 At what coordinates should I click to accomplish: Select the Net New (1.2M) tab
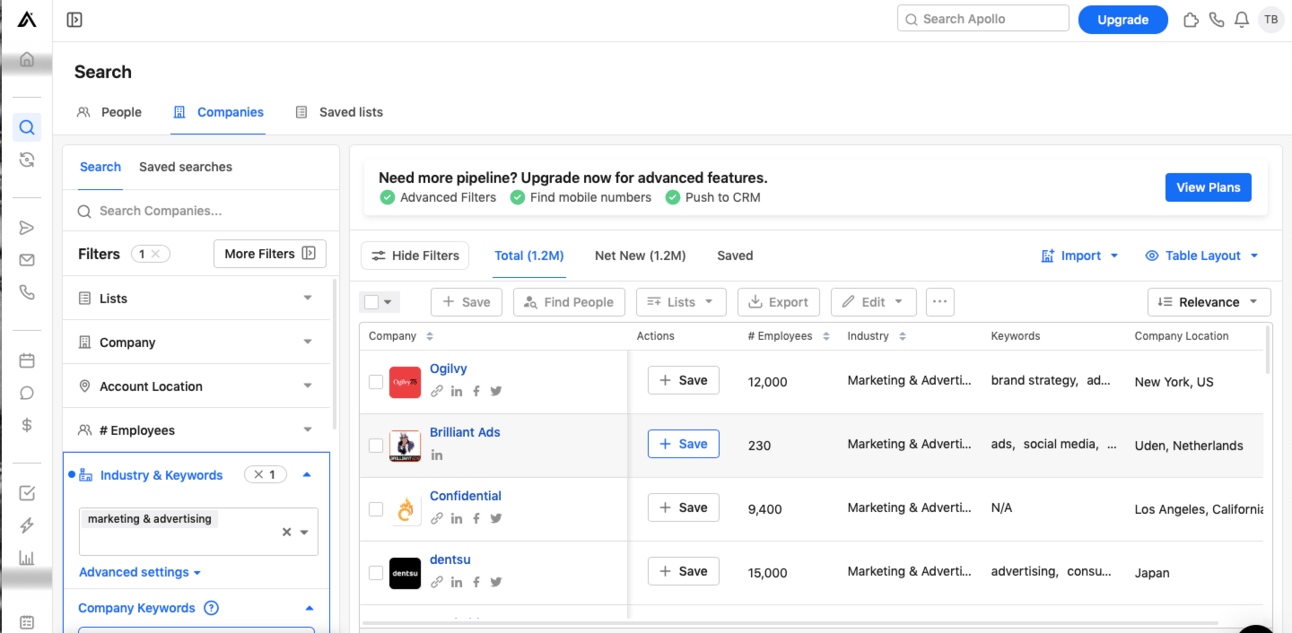click(x=640, y=256)
